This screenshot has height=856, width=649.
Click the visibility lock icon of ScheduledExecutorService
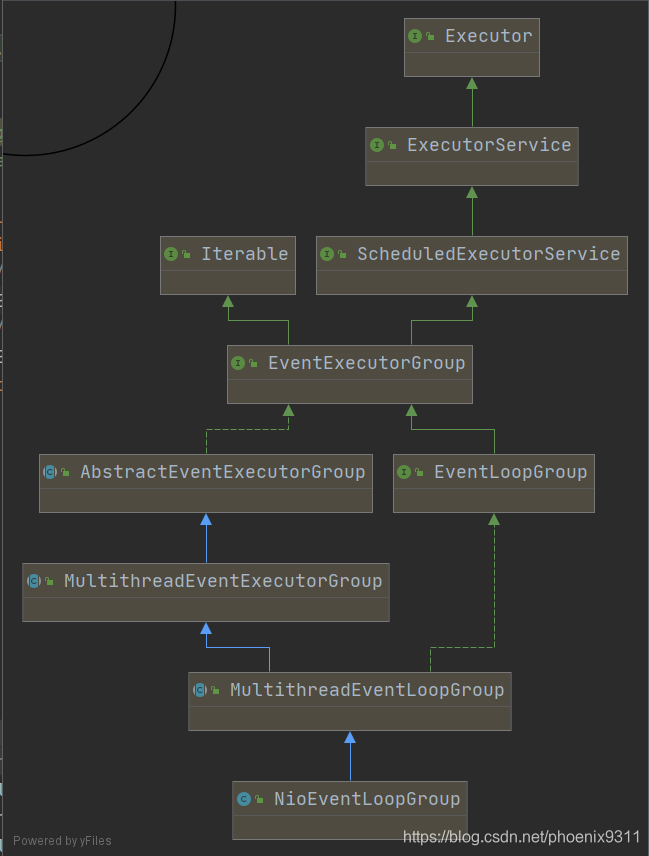pyautogui.click(x=342, y=254)
